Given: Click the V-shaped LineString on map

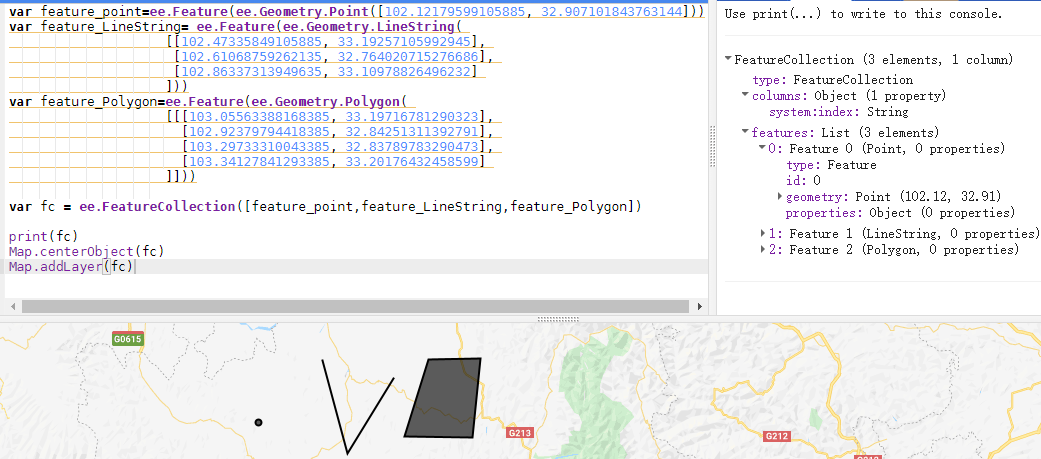Looking at the screenshot, I should coord(357,407).
